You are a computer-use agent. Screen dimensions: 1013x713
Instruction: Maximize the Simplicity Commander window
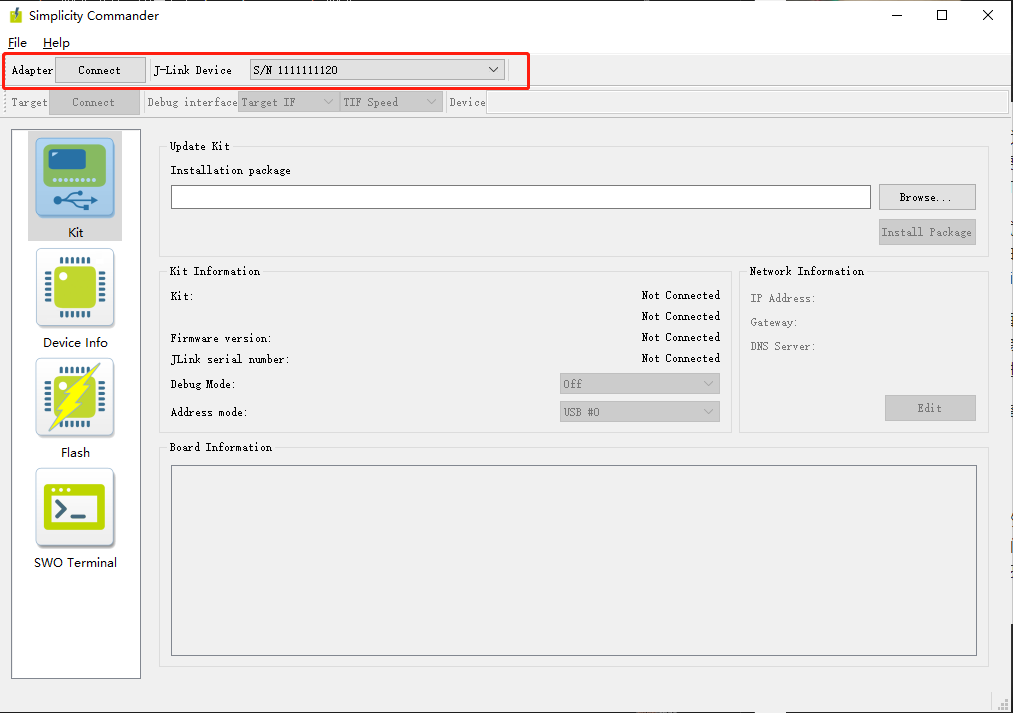tap(942, 15)
